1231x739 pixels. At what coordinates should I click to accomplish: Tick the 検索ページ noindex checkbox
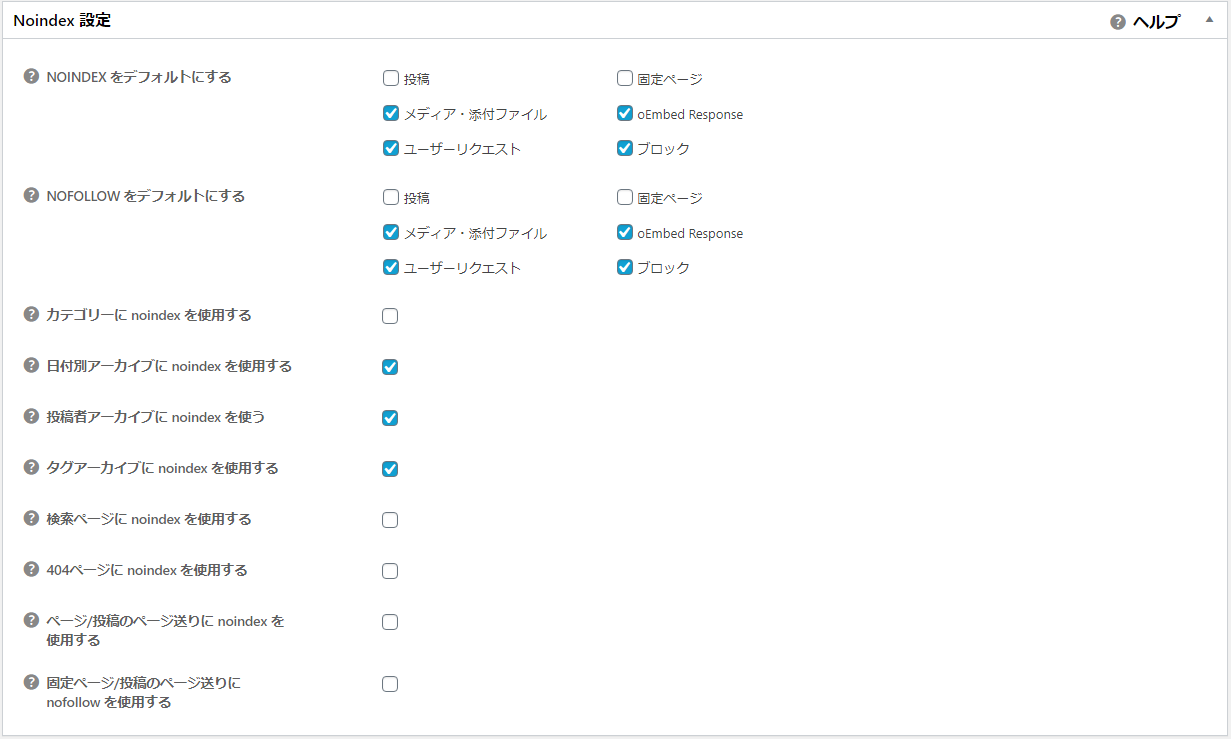tap(390, 520)
